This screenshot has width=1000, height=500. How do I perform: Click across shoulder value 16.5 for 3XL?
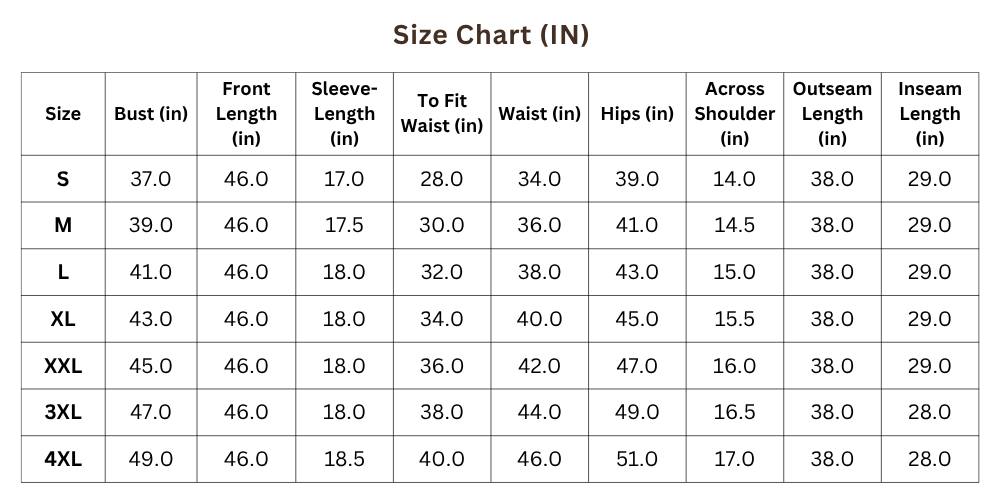point(735,413)
